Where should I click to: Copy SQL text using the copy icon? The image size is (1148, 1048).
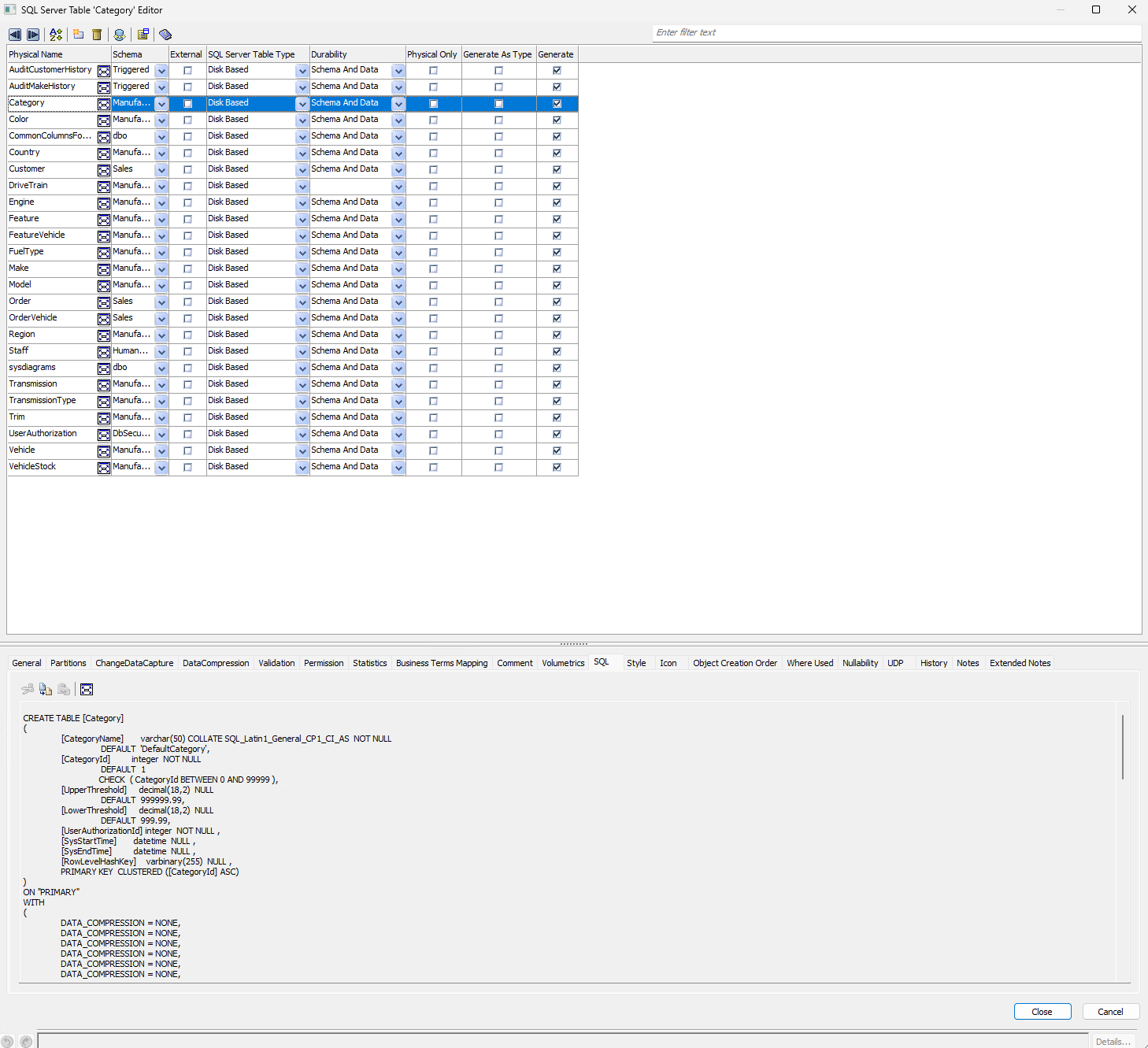46,690
